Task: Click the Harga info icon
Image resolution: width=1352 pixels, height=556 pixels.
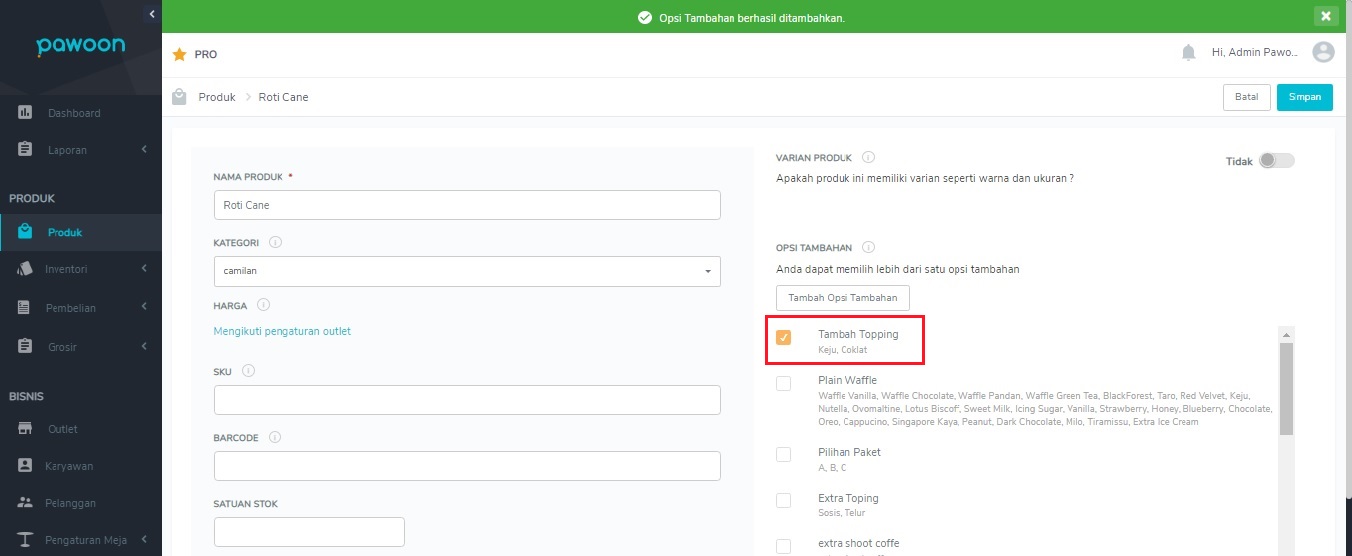Action: pos(264,304)
